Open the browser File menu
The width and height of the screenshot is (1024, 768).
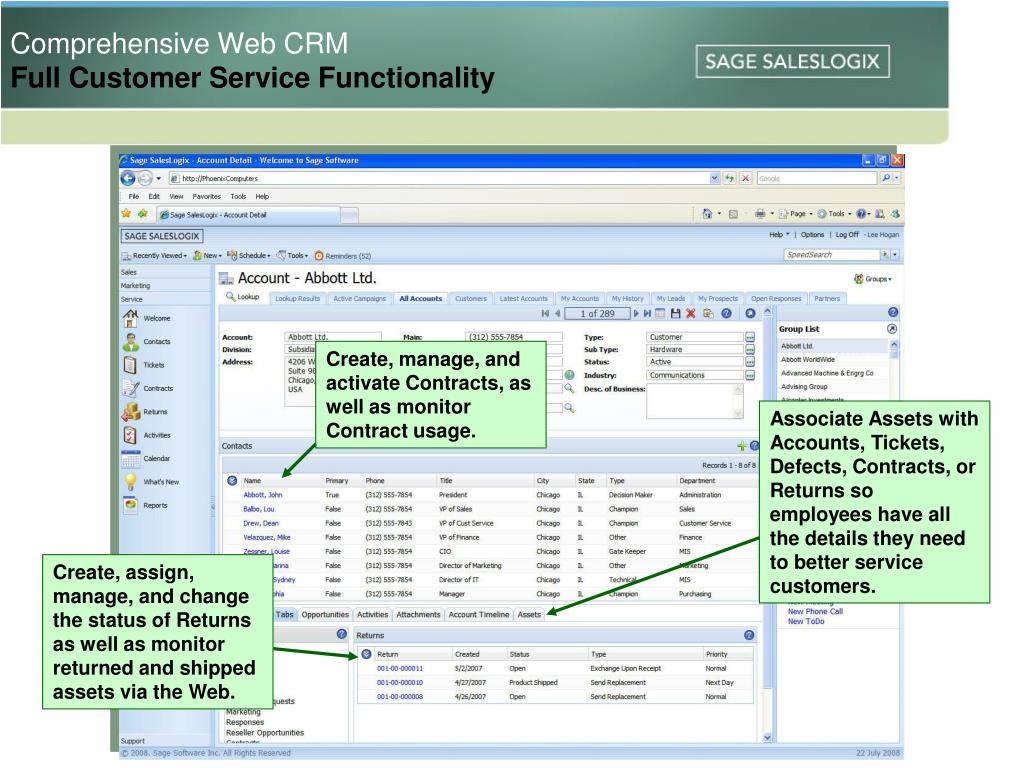(x=134, y=197)
